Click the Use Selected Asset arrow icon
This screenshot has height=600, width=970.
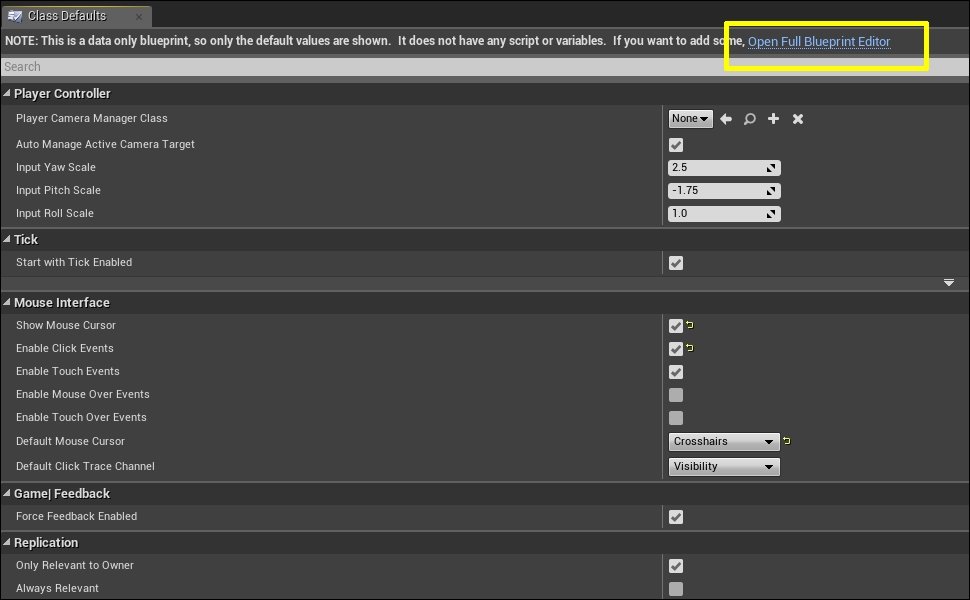click(x=726, y=119)
